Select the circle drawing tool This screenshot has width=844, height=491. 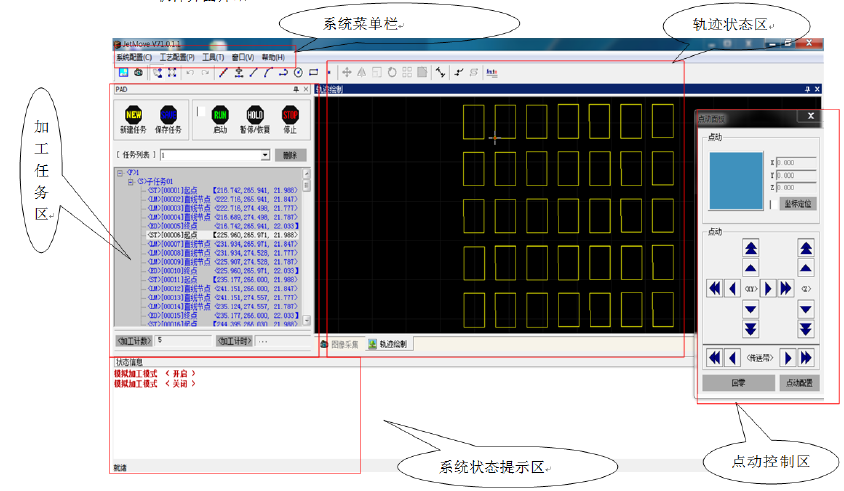pyautogui.click(x=298, y=73)
